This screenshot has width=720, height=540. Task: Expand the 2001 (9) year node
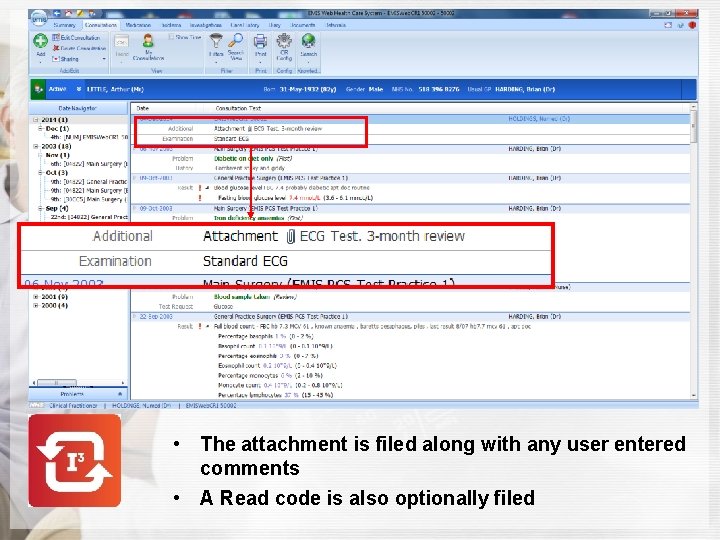point(36,297)
